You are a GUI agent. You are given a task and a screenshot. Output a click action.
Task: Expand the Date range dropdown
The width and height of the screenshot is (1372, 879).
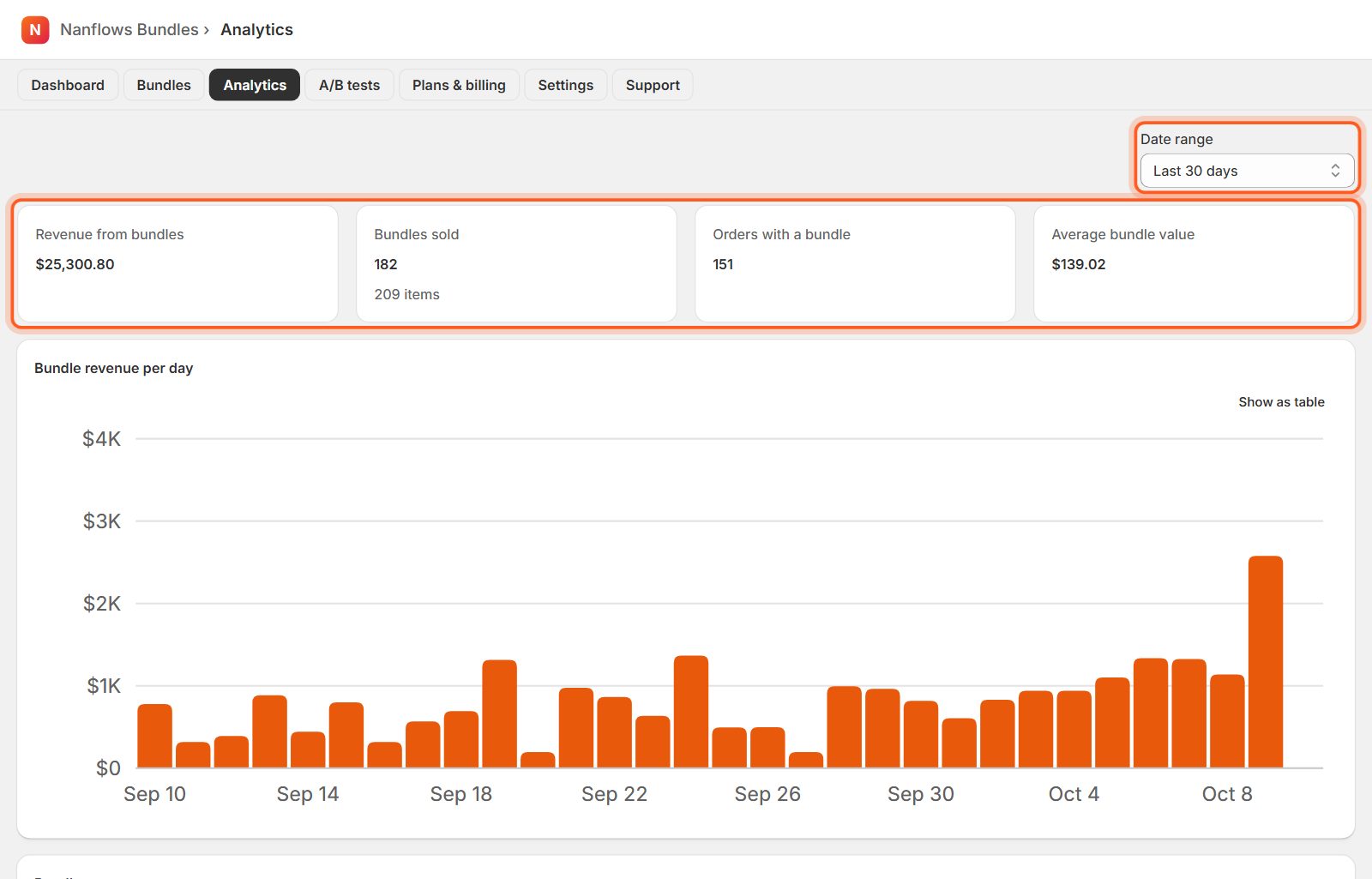1247,171
